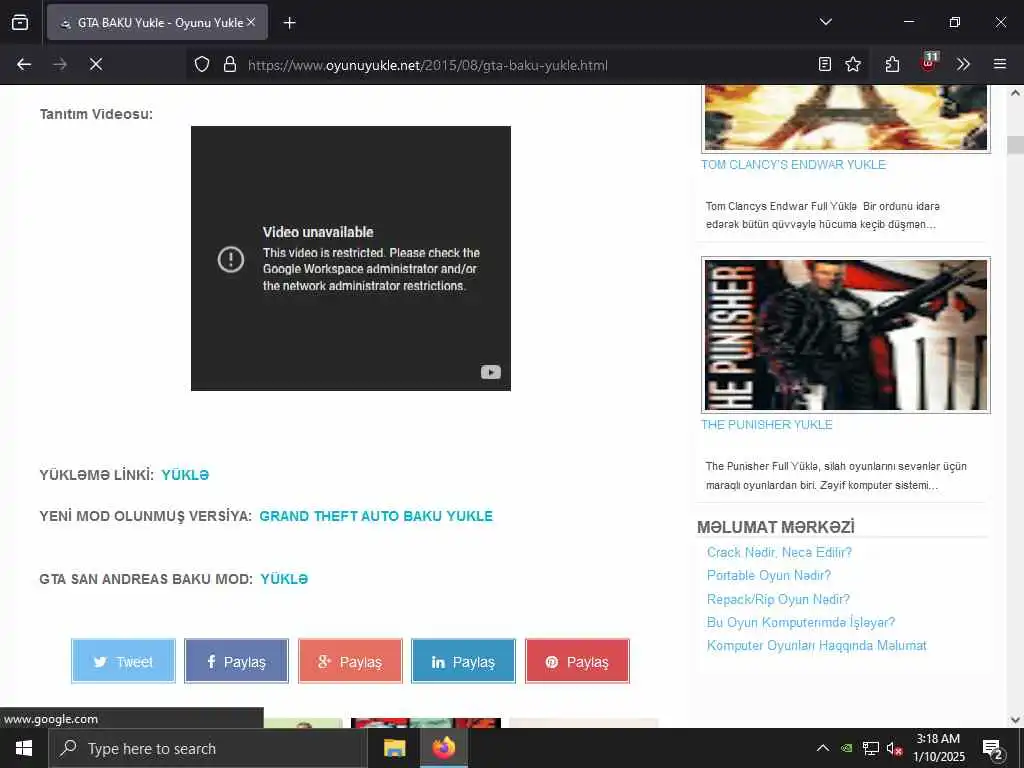This screenshot has width=1024, height=768.
Task: Share on Pinterest Paylaş button
Action: (577, 661)
